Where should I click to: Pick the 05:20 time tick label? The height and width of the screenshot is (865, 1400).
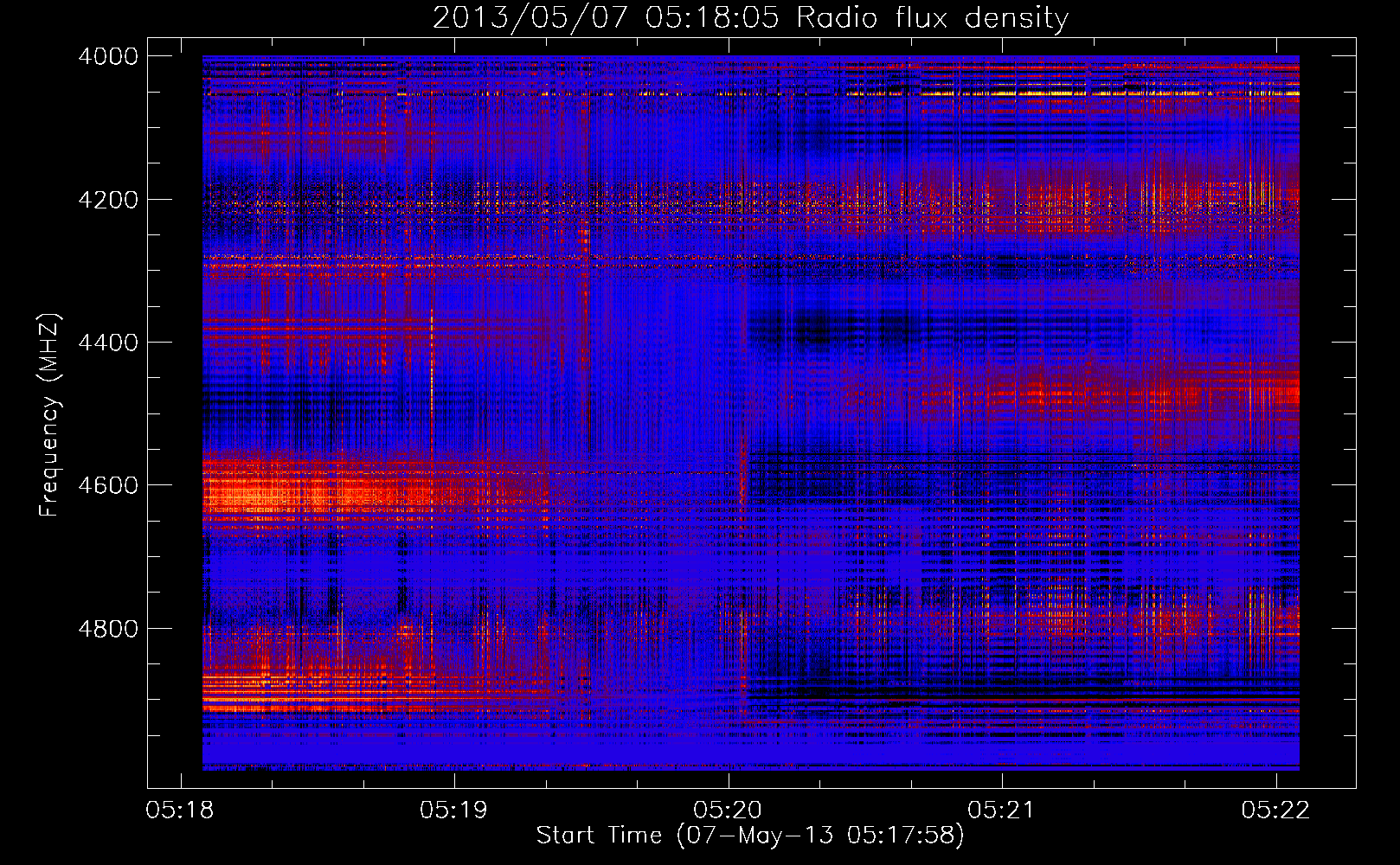pyautogui.click(x=728, y=811)
